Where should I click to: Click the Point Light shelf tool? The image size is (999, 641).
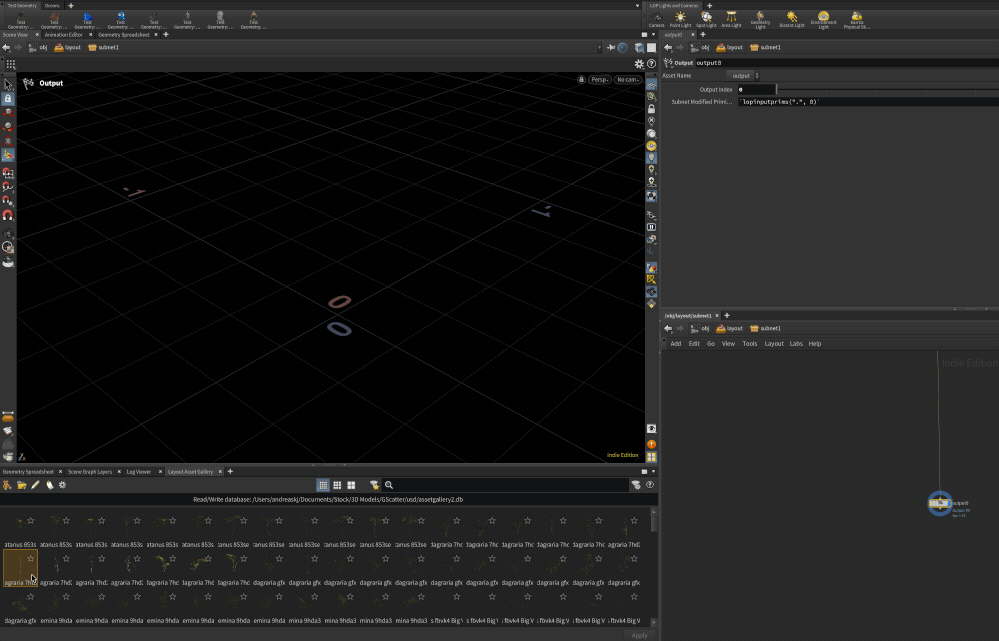point(680,19)
